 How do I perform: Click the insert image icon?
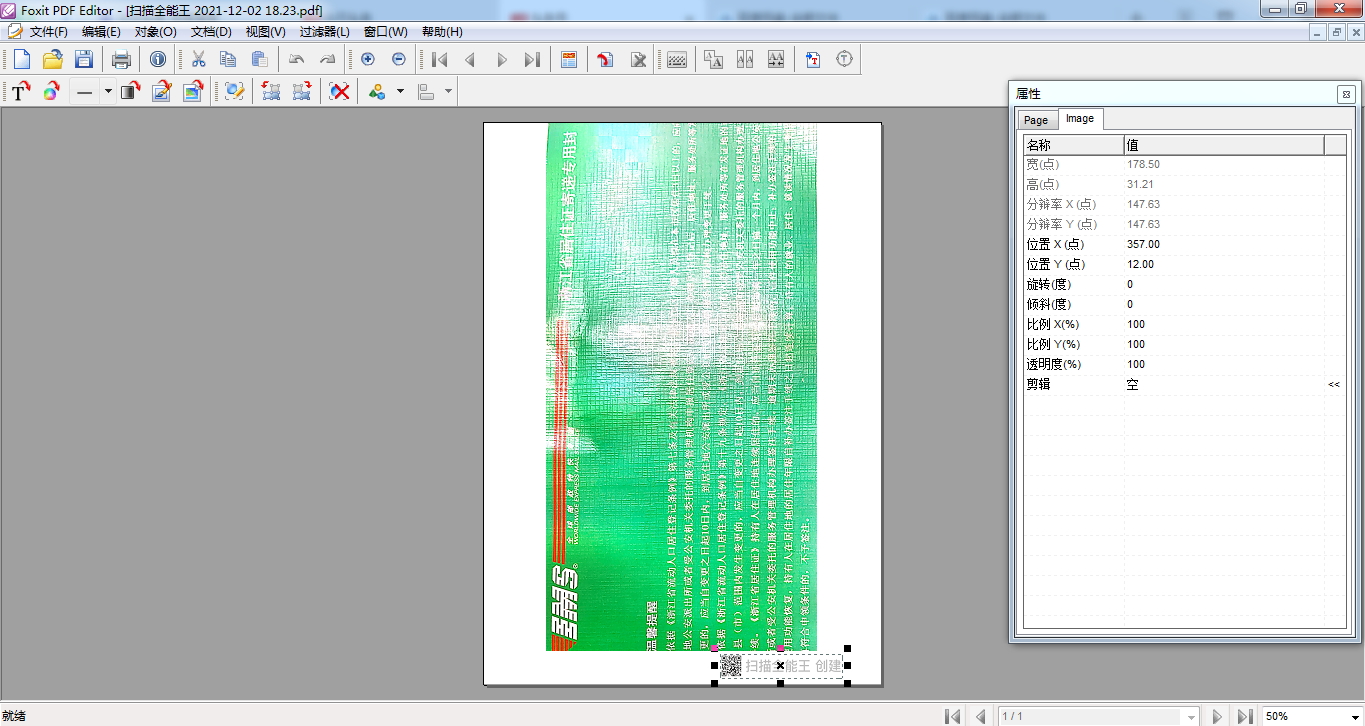click(193, 91)
